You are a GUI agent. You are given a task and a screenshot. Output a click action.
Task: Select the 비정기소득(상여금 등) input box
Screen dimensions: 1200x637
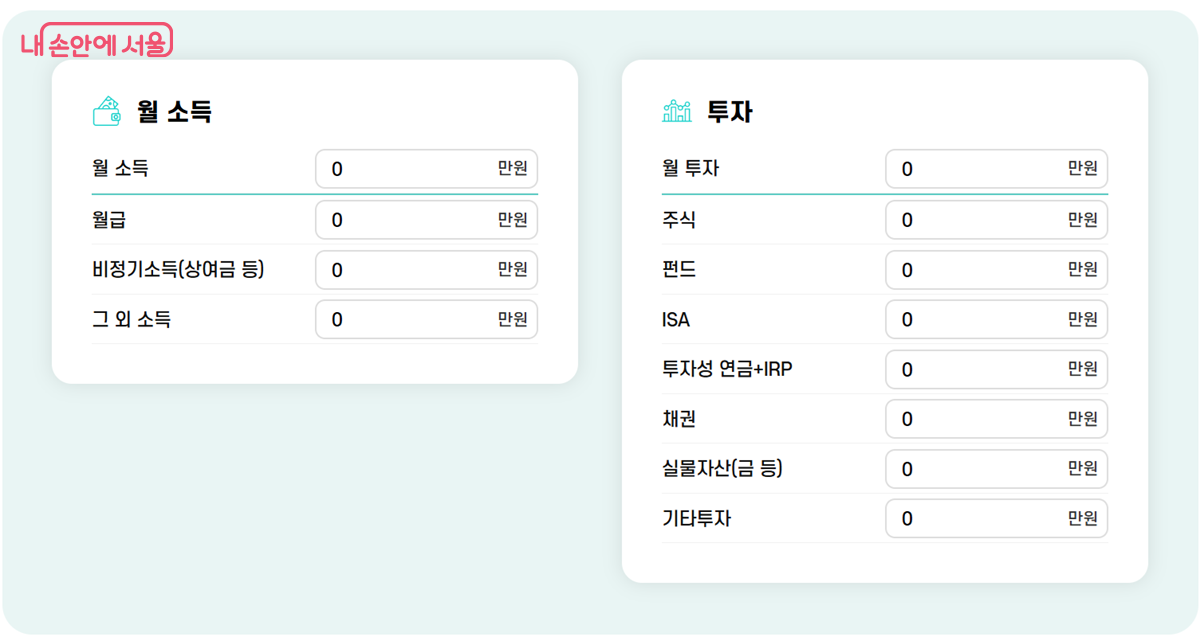pyautogui.click(x=410, y=270)
